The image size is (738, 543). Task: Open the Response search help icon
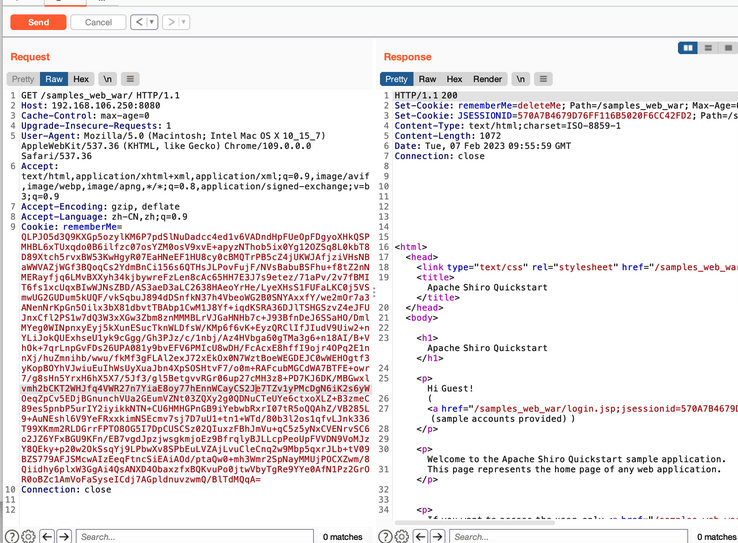[385, 536]
